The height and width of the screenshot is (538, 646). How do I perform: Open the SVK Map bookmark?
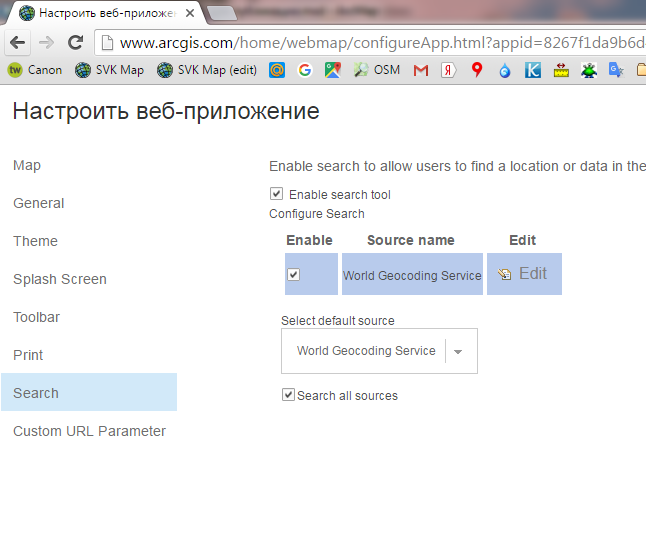pyautogui.click(x=109, y=70)
